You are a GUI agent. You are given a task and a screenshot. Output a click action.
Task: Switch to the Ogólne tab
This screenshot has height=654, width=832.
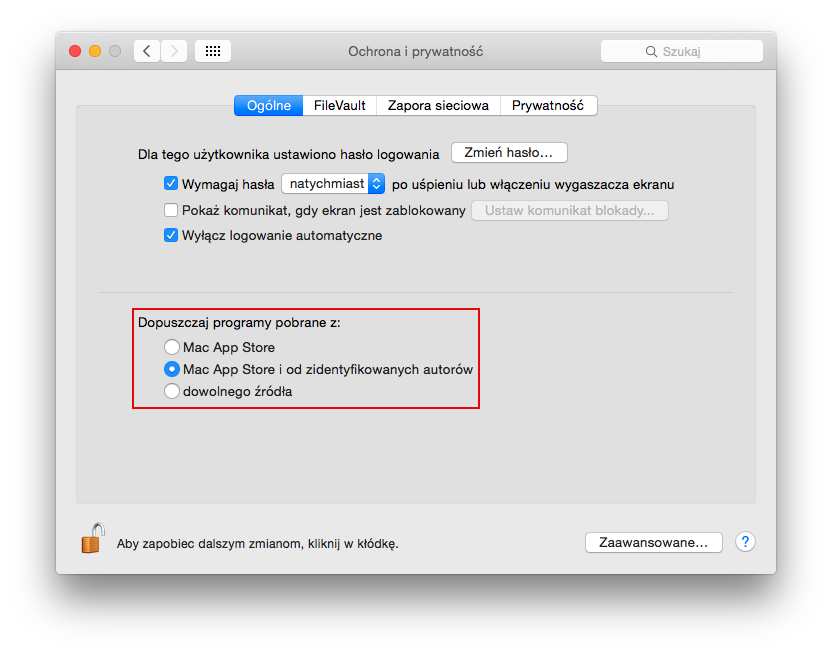268,106
